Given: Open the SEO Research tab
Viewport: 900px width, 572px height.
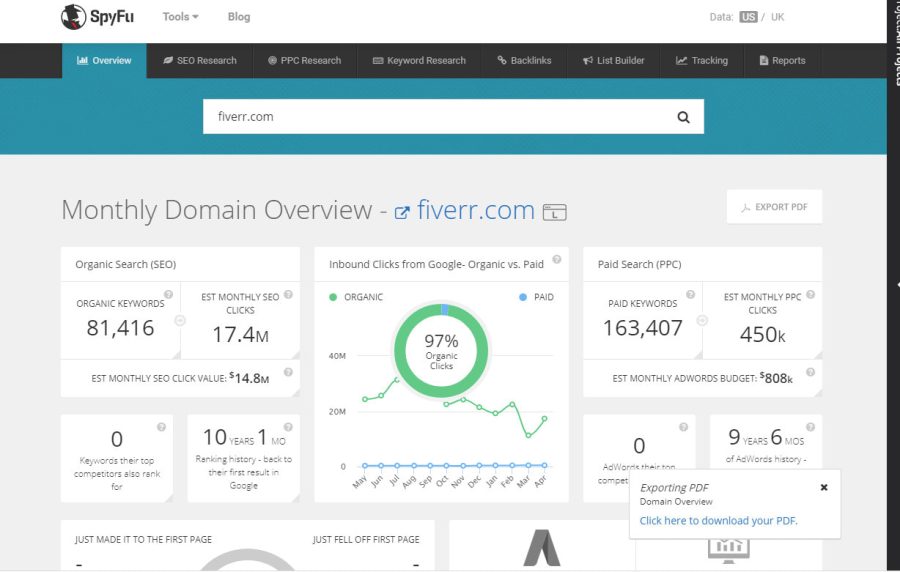Looking at the screenshot, I should click(x=200, y=60).
